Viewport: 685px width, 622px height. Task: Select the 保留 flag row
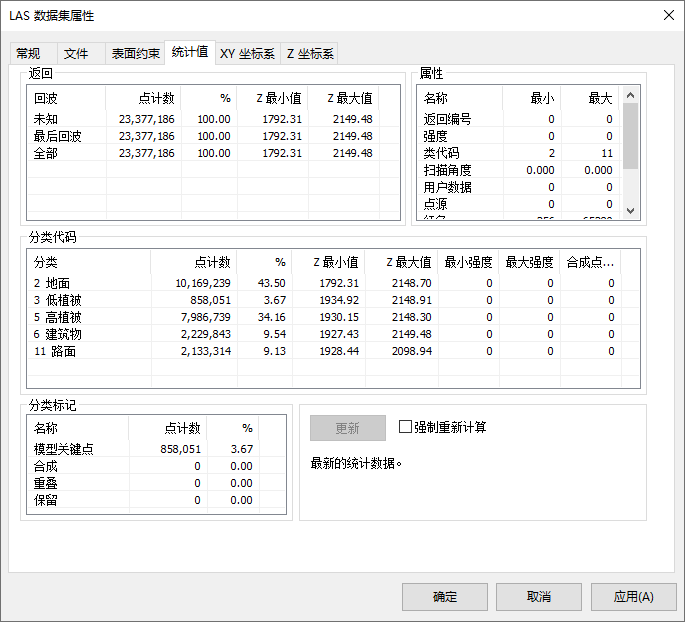156,500
